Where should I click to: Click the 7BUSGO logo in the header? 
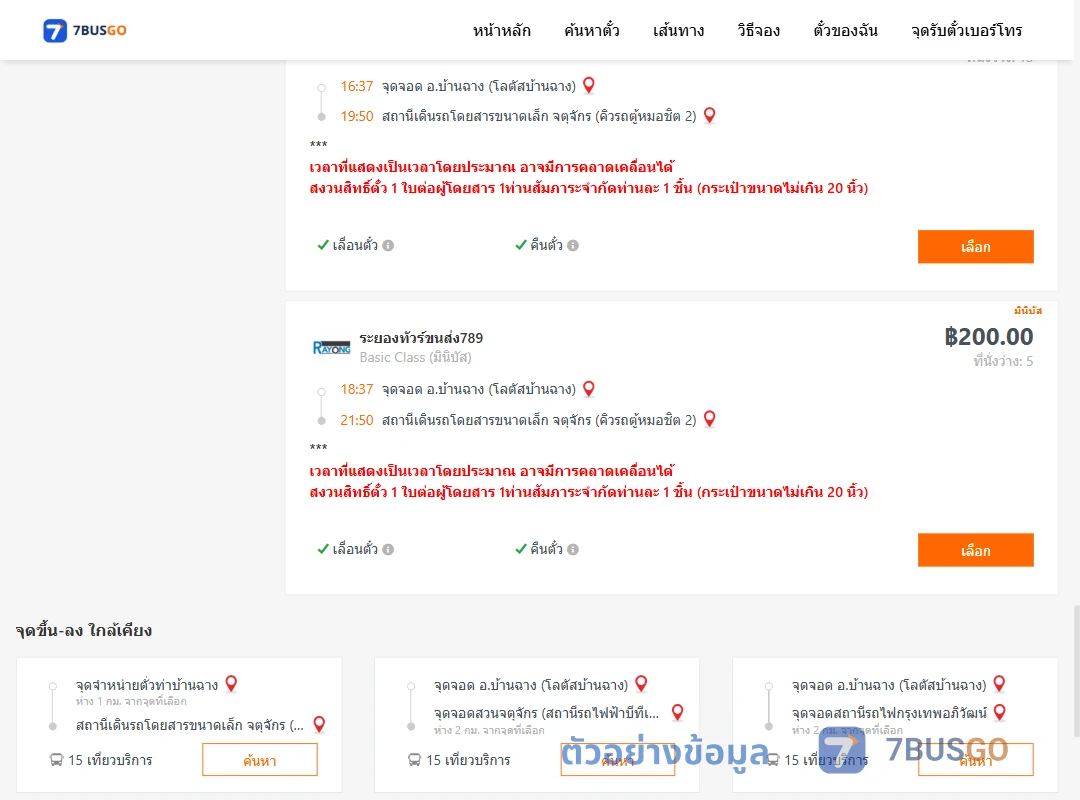click(85, 30)
